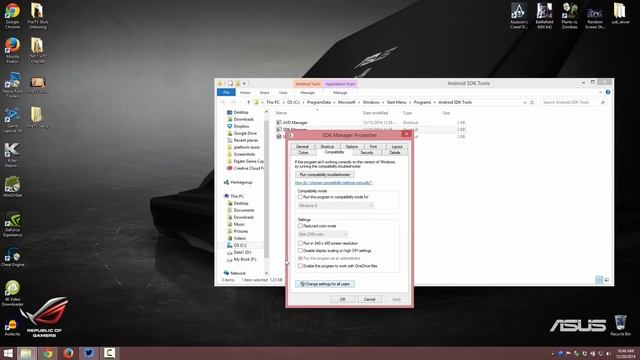Enable Run this program in compatibility mode
This screenshot has height=360, width=640.
pyautogui.click(x=300, y=197)
